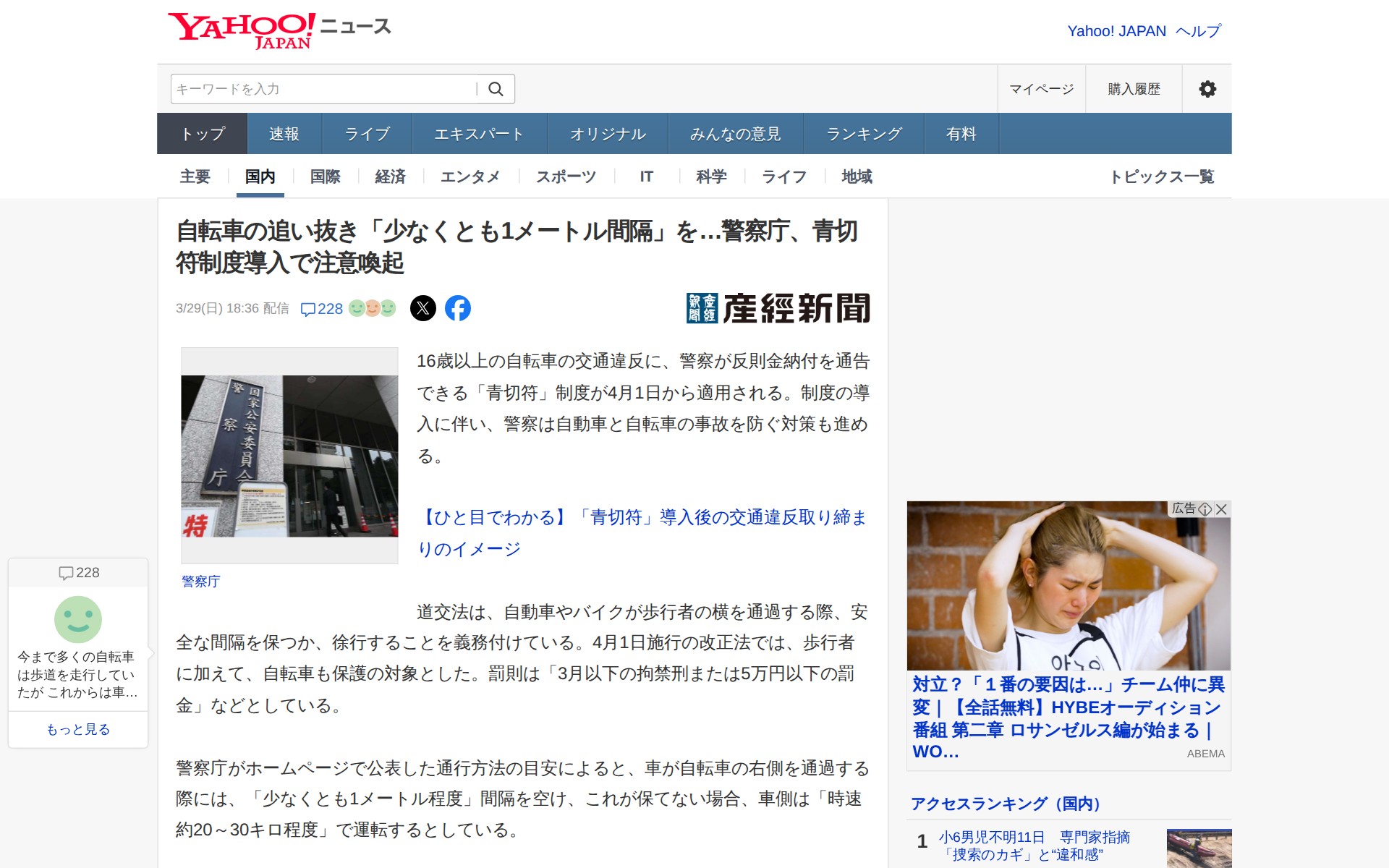Share the article on Facebook
The height and width of the screenshot is (868, 1389).
[x=459, y=308]
